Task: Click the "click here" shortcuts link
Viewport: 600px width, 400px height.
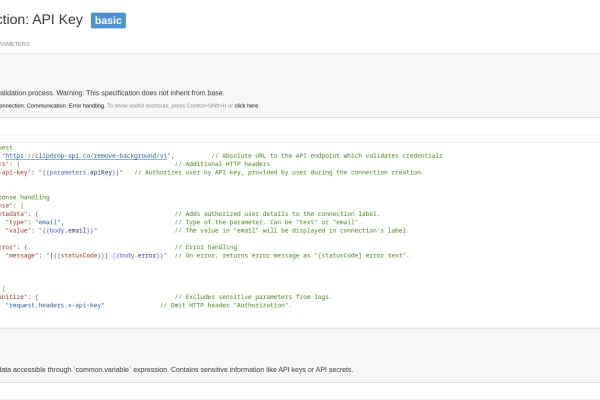Action: [x=246, y=105]
